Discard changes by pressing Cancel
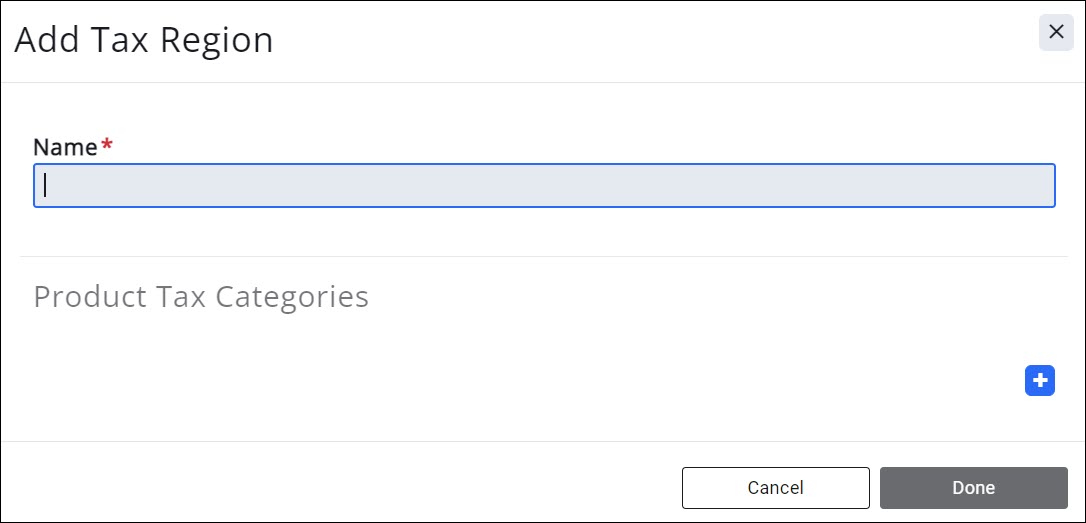This screenshot has height=523, width=1086. pos(775,488)
